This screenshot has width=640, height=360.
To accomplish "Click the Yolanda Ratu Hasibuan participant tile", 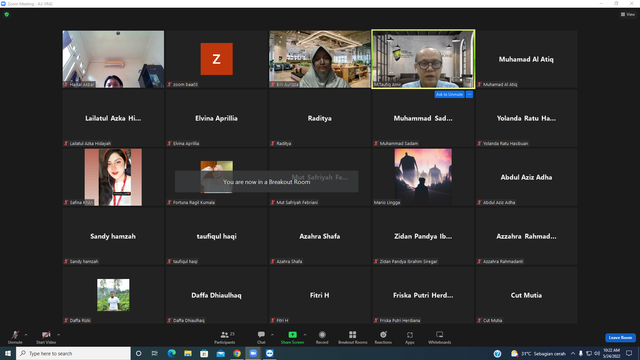I will (x=526, y=118).
